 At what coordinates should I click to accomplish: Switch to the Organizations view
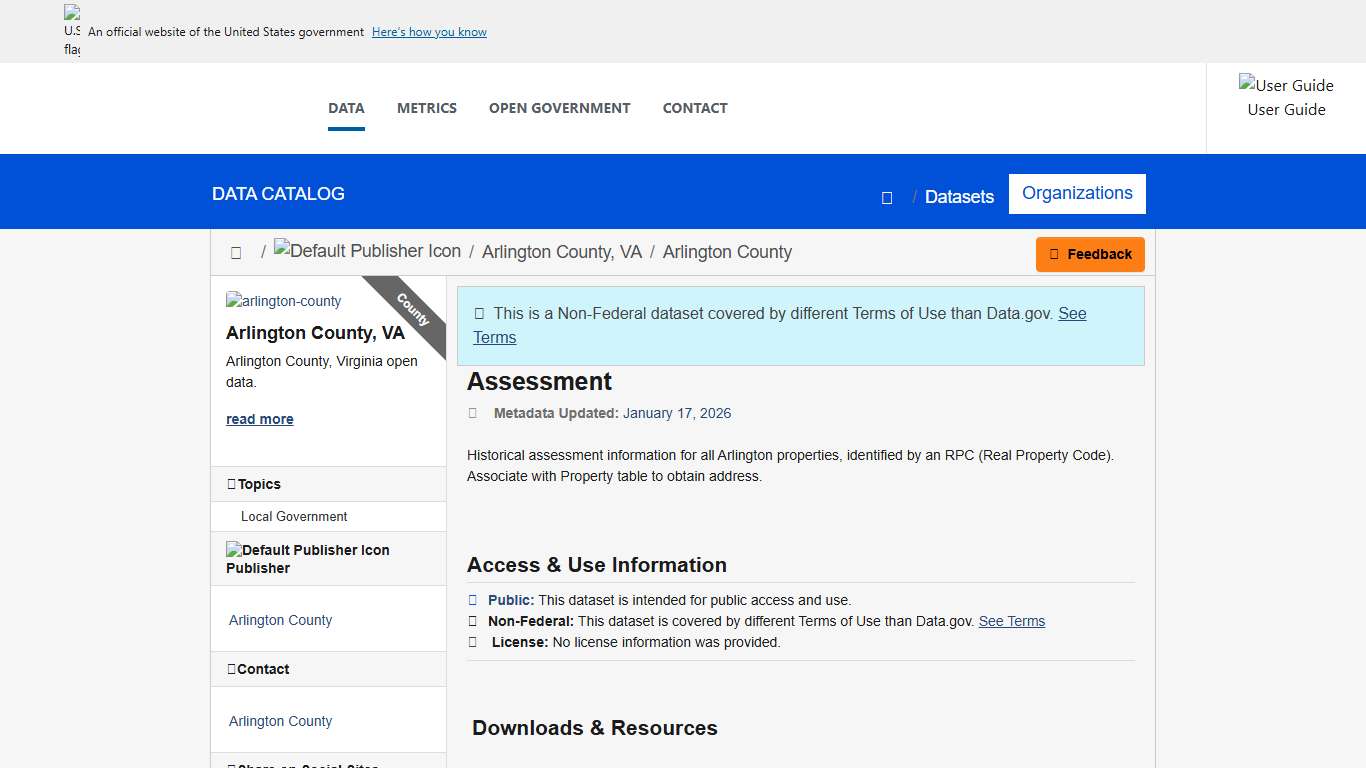(x=1077, y=193)
